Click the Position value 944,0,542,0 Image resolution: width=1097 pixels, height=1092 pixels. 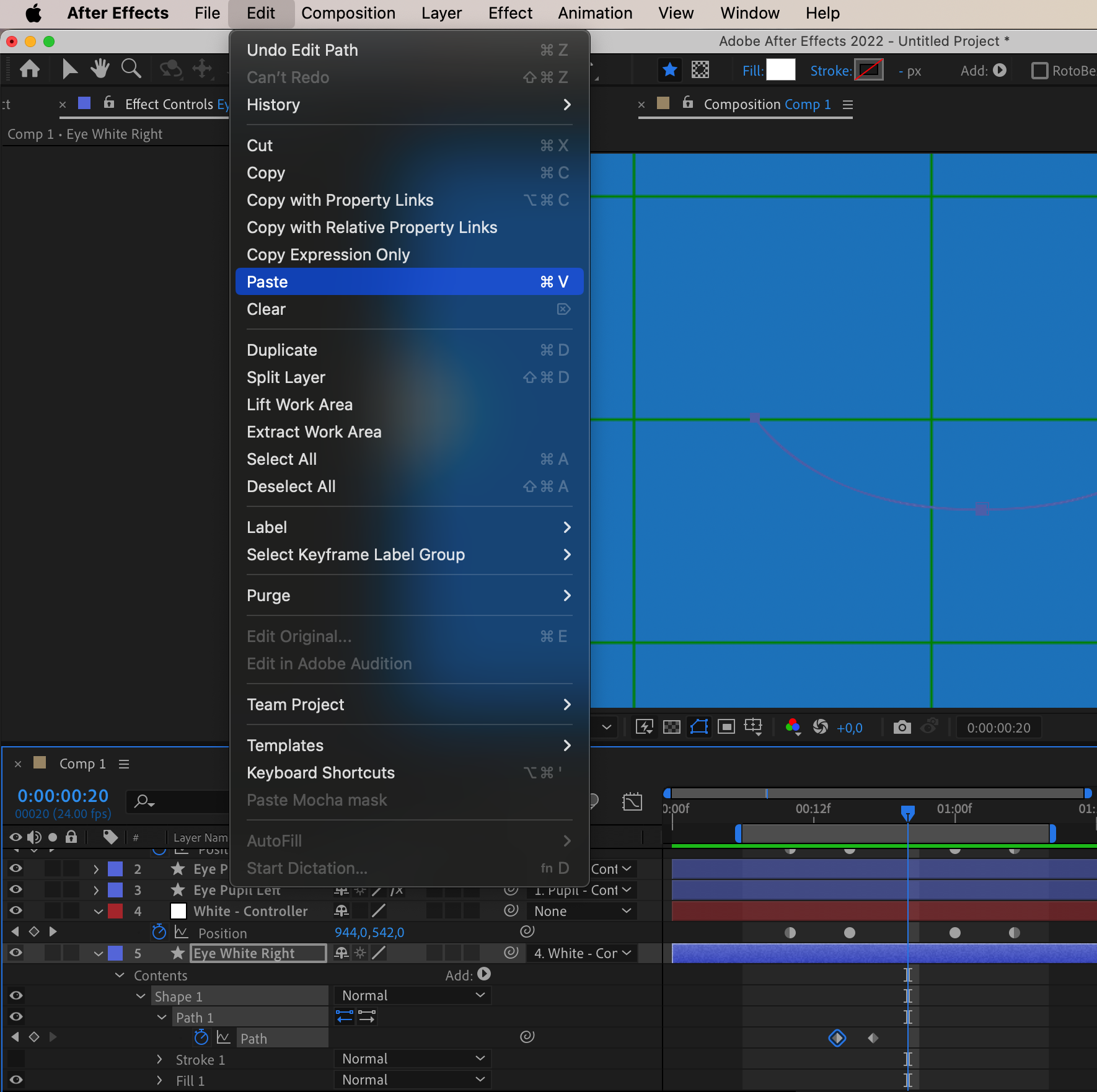coord(369,932)
